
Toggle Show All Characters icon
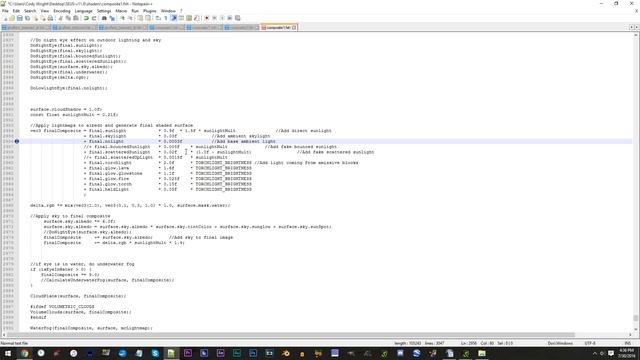coord(166,18)
